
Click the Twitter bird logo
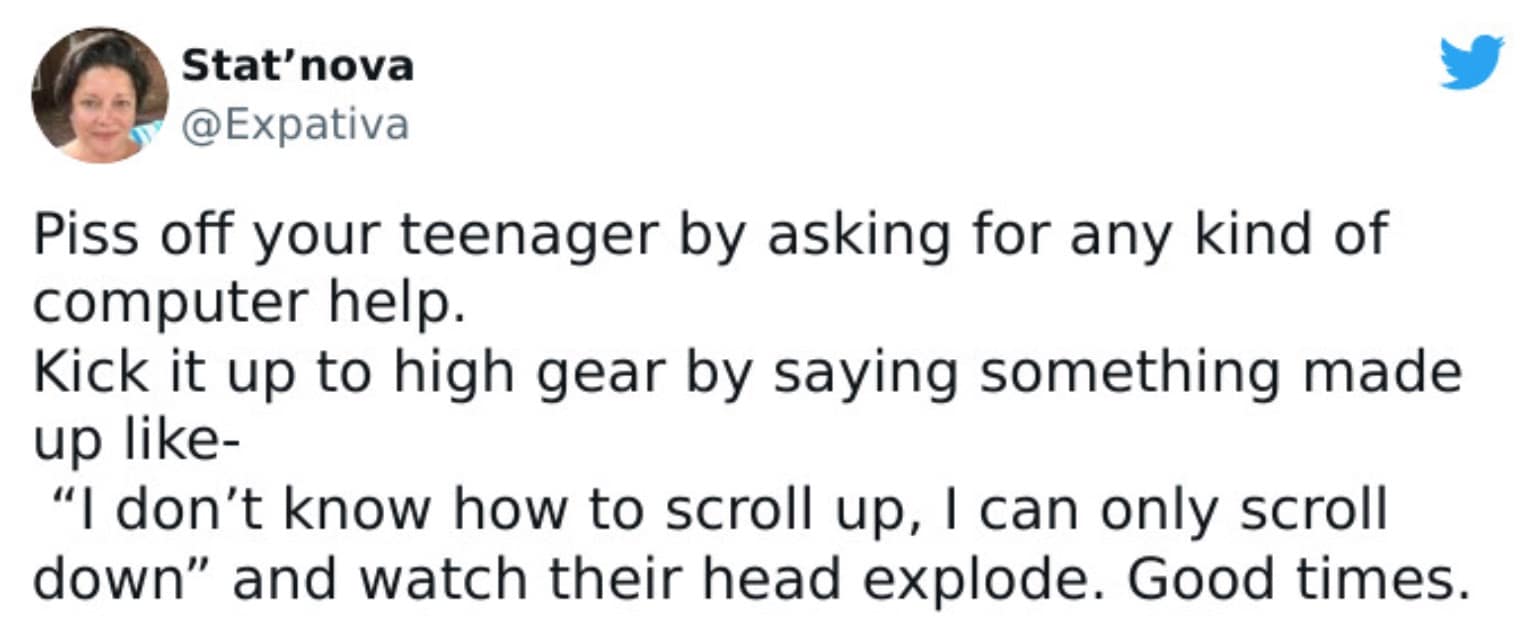click(1471, 62)
